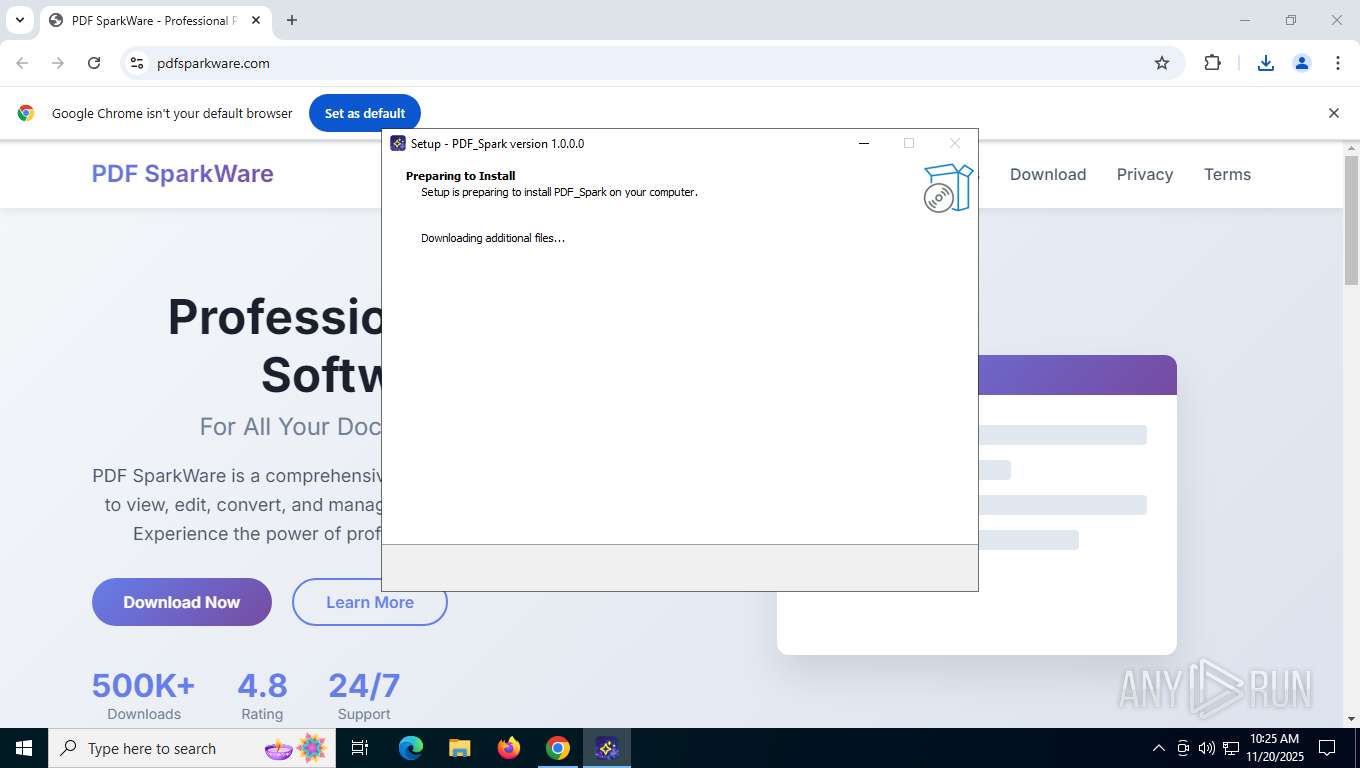Open the Download nav link
Viewport: 1360px width, 768px height.
(x=1048, y=174)
